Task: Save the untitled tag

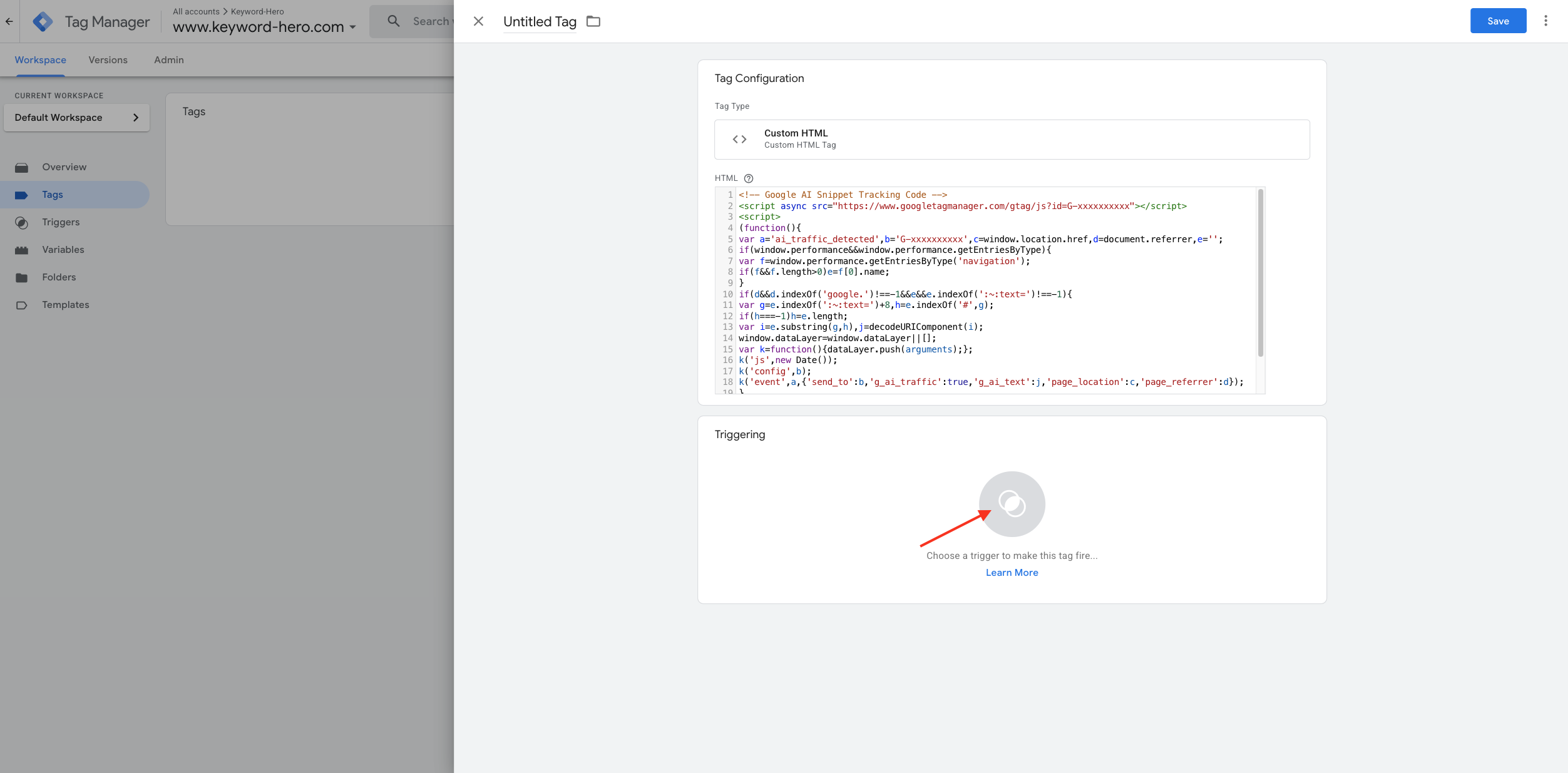Action: [x=1498, y=21]
